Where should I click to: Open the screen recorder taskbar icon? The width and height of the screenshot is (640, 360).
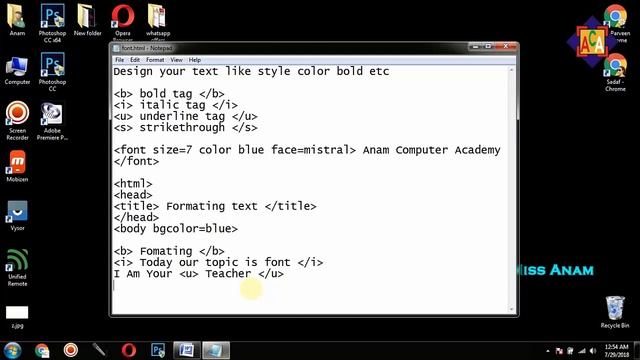coord(71,350)
